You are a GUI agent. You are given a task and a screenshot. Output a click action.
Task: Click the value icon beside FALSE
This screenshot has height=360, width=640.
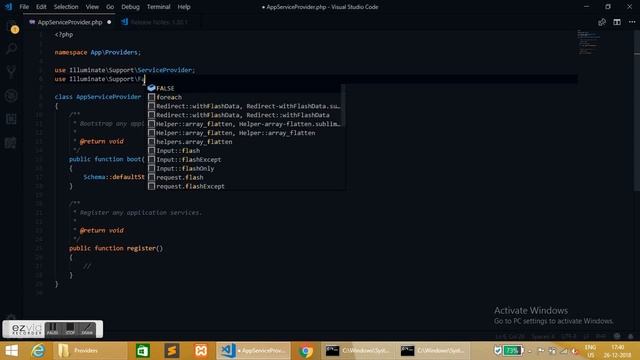[151, 88]
